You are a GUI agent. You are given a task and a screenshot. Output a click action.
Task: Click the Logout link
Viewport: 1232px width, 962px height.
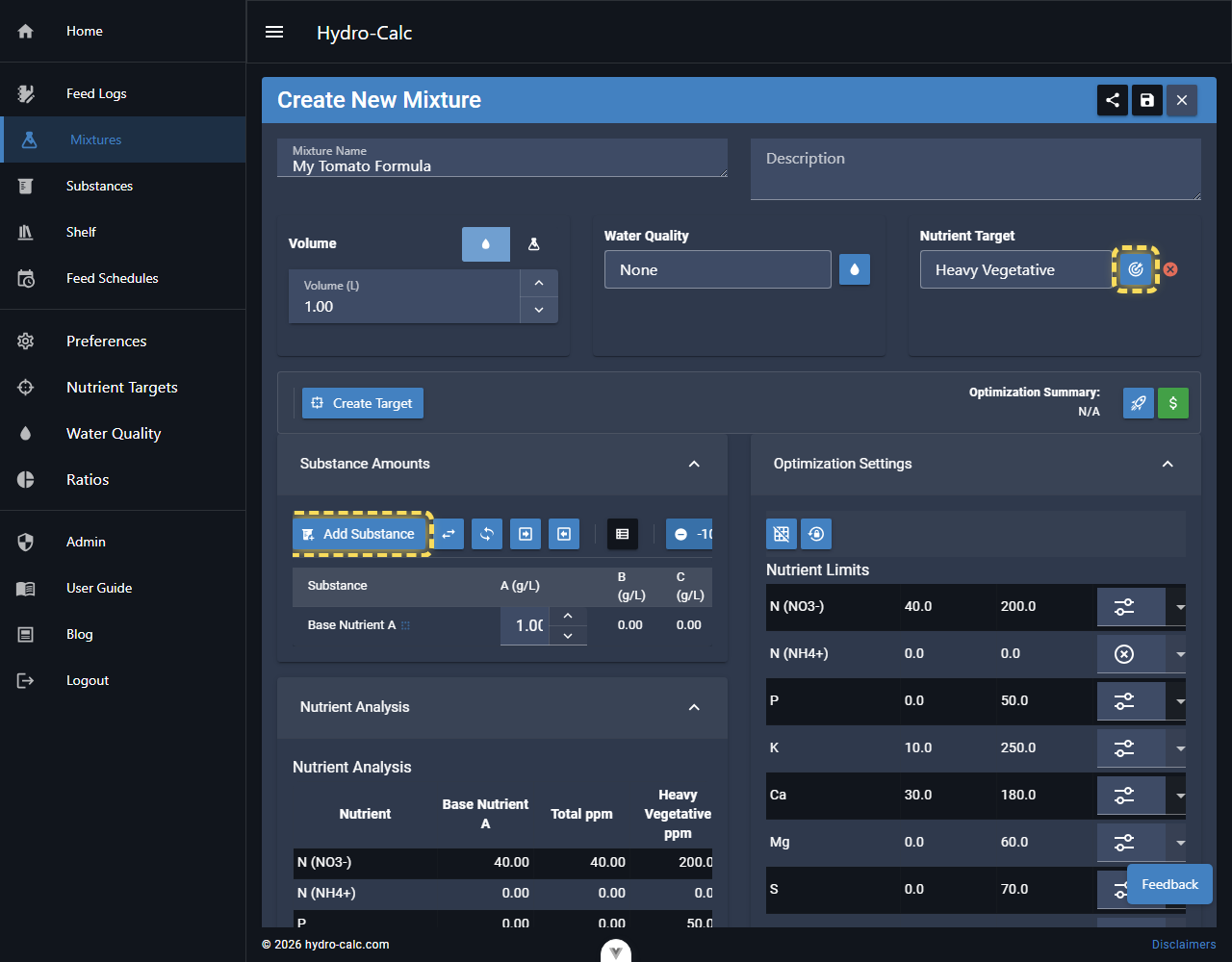[x=123, y=681]
